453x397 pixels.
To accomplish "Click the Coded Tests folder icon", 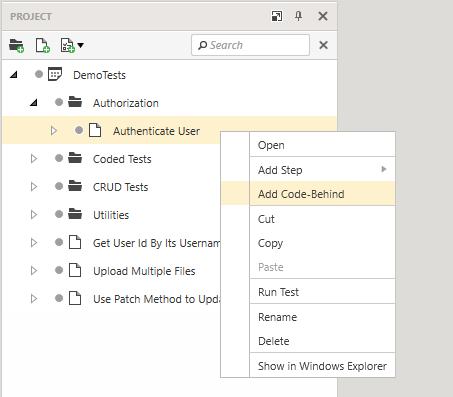I will [75, 158].
